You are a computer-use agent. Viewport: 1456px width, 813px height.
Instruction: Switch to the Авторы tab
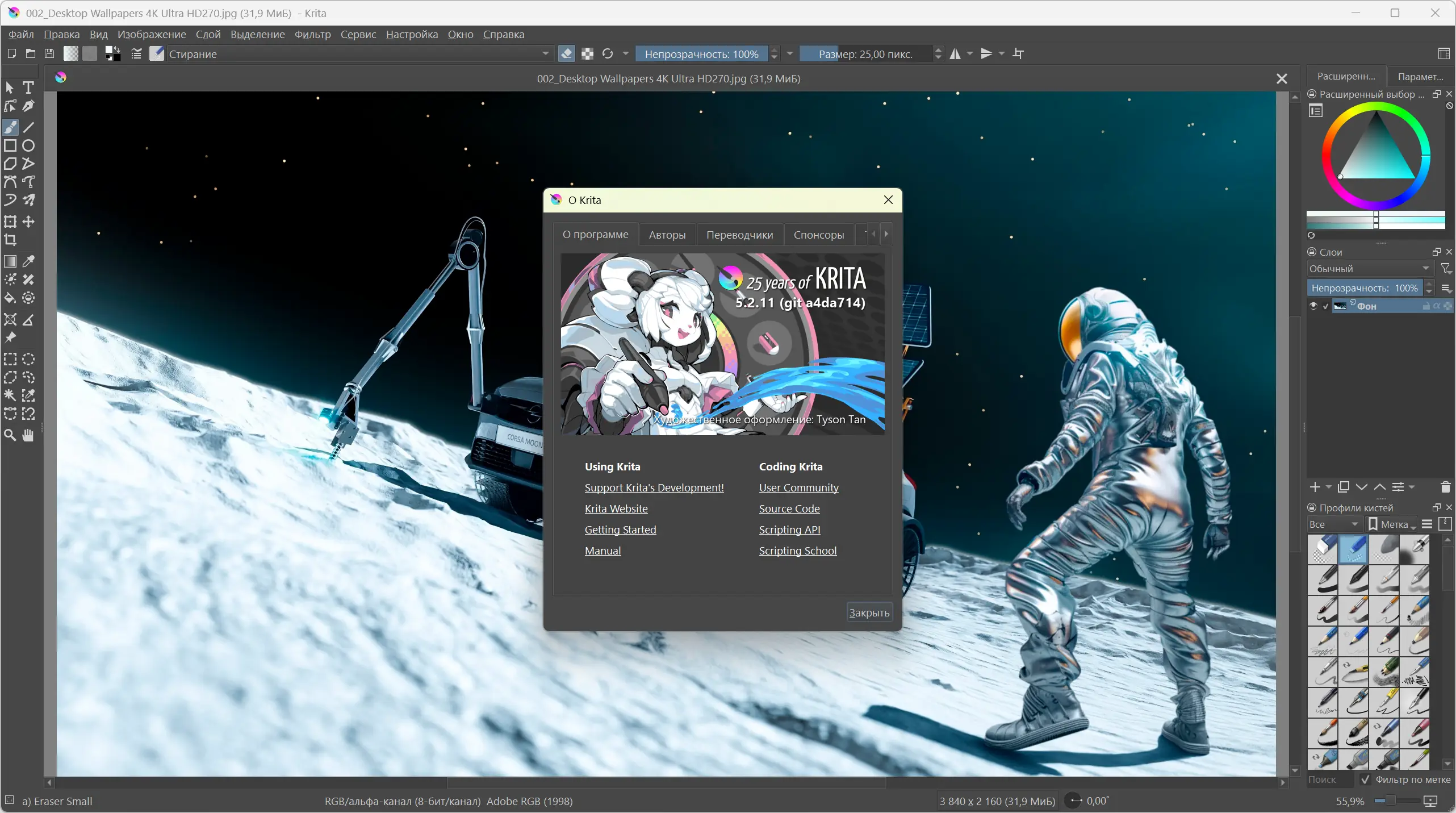(x=667, y=235)
